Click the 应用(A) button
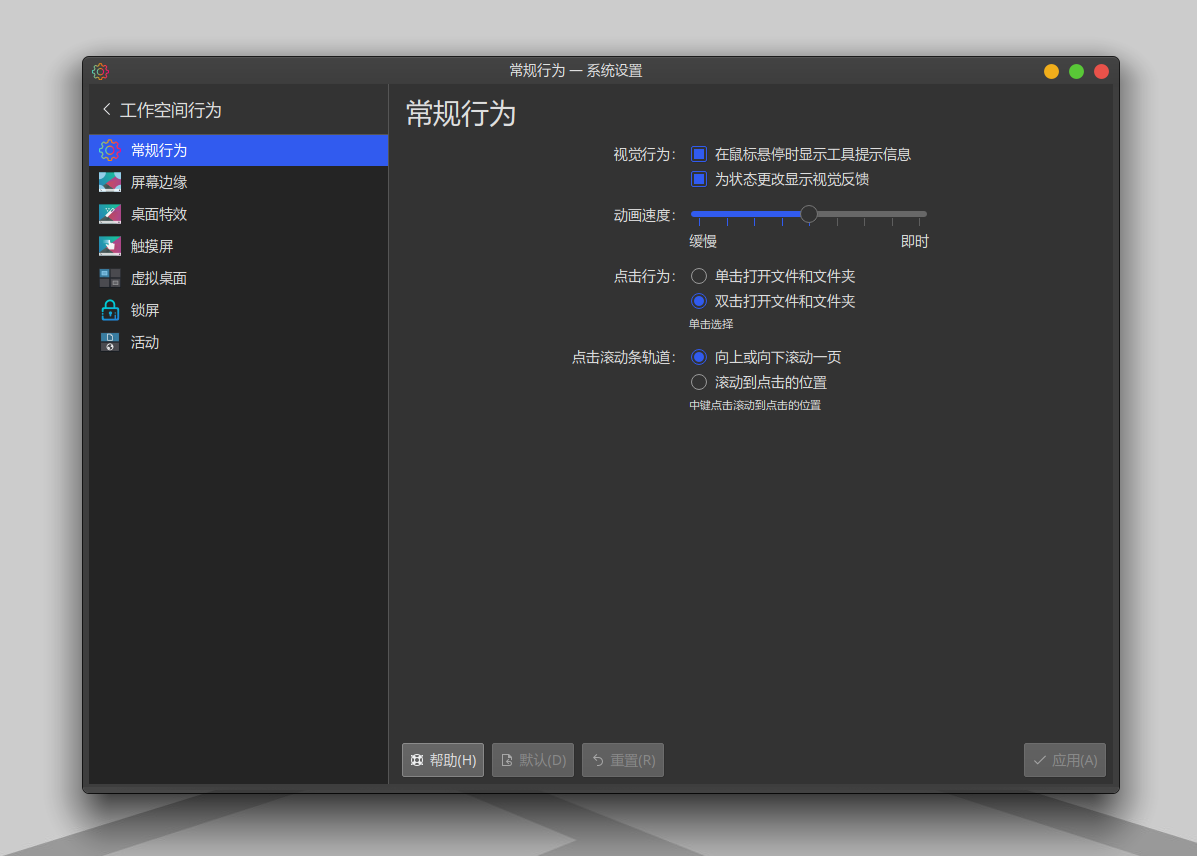Screen dimensions: 1197x856 1065,760
